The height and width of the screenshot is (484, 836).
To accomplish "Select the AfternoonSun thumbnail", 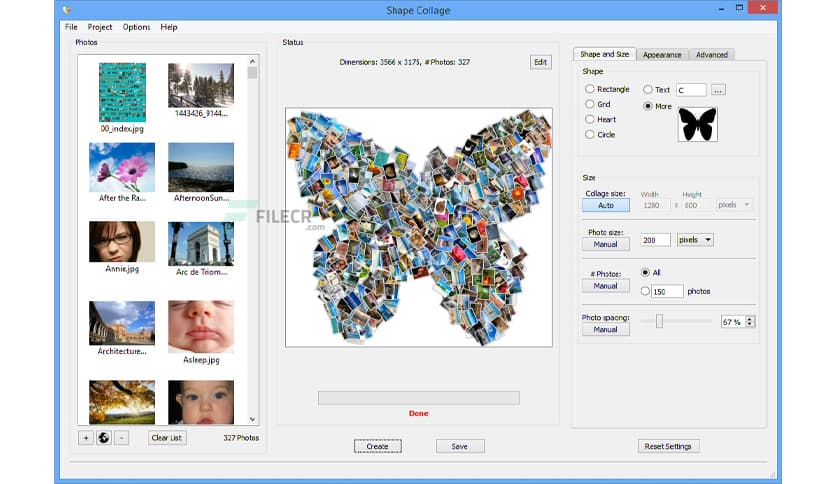I will pyautogui.click(x=201, y=167).
